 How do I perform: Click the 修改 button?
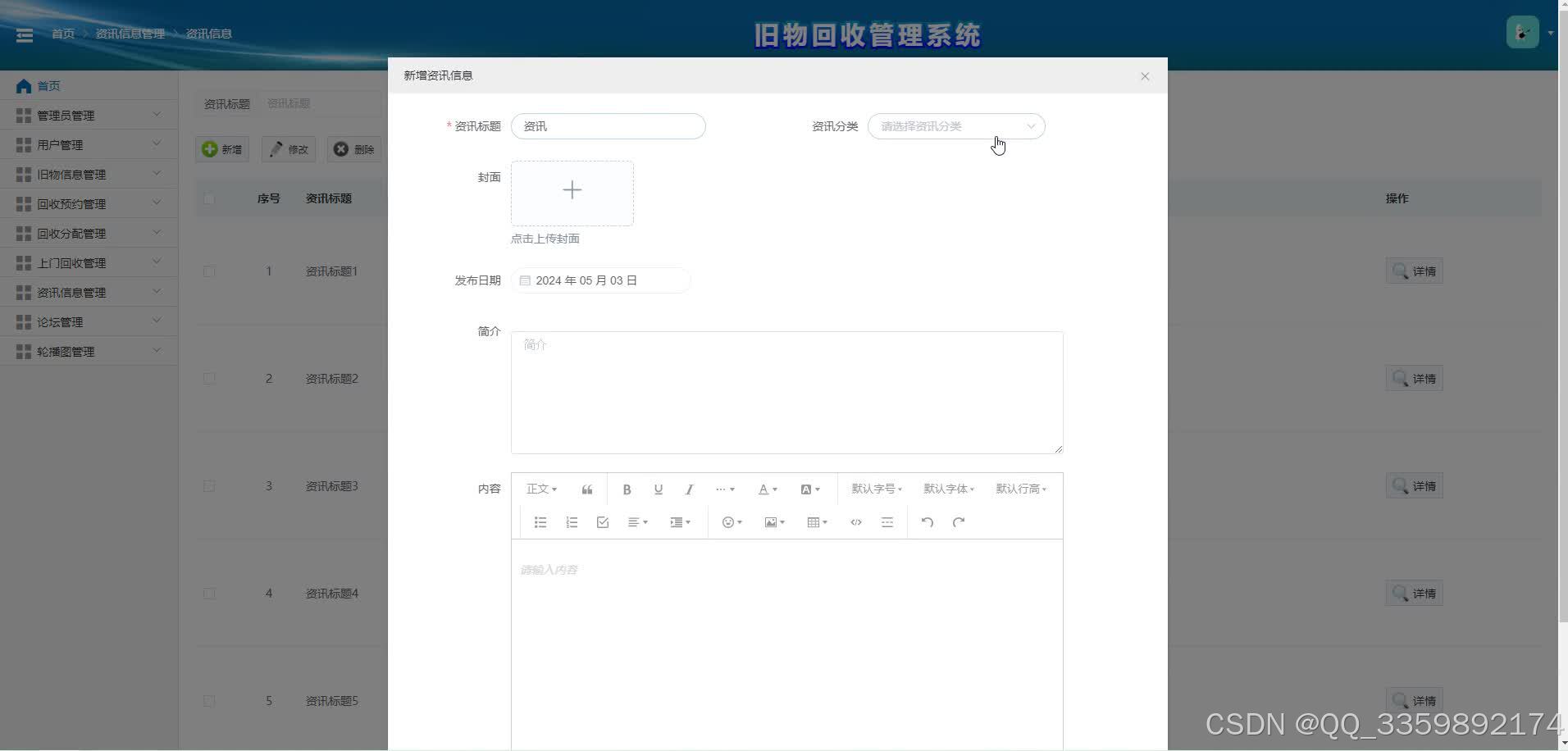tap(289, 149)
